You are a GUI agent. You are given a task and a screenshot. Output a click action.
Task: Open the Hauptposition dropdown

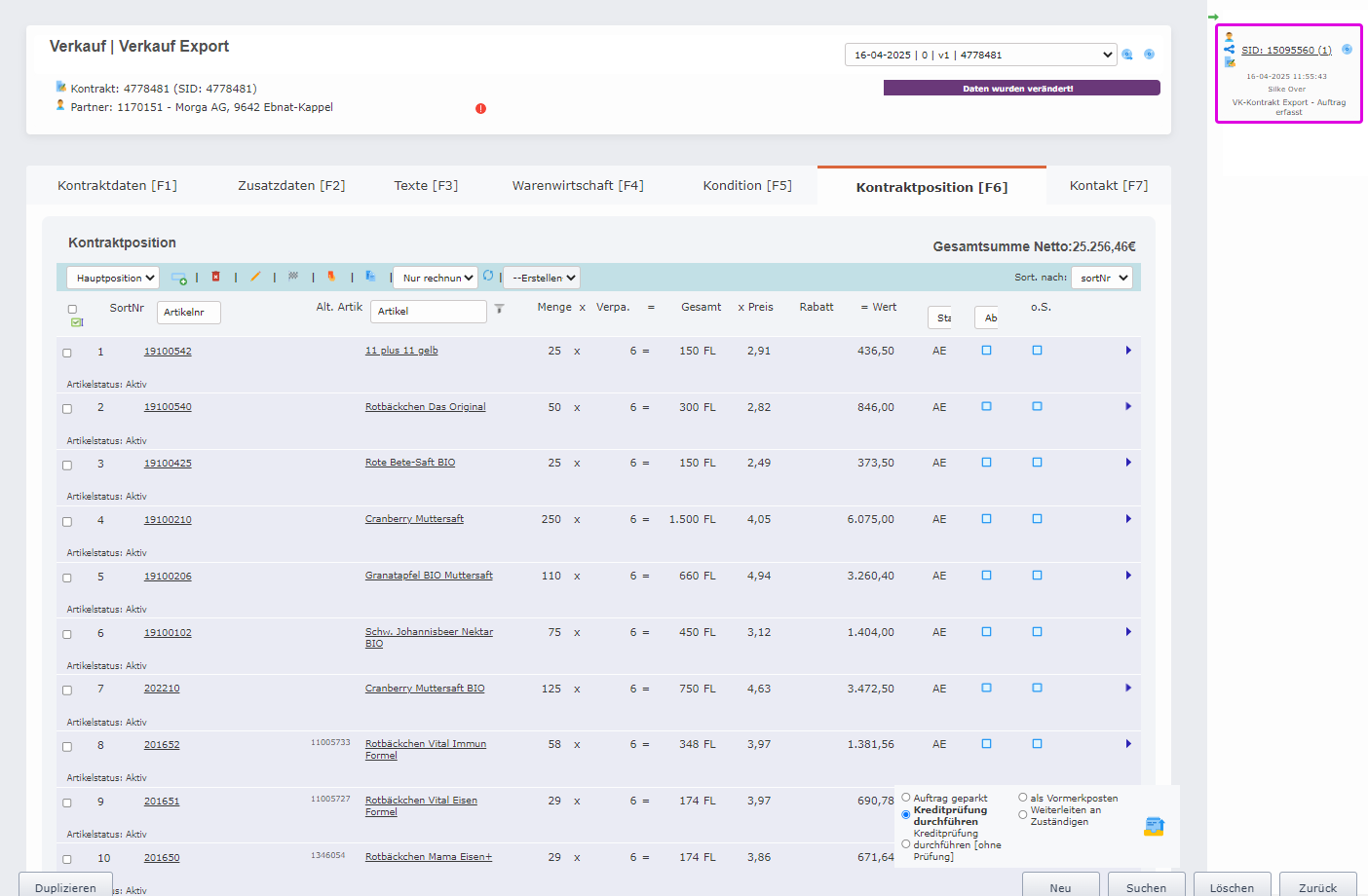(x=113, y=279)
